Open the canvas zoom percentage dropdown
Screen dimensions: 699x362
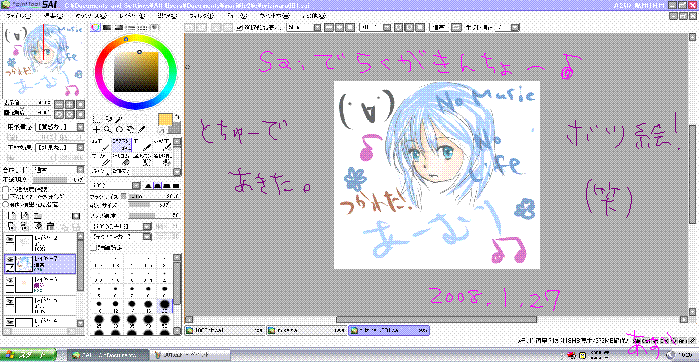[304, 28]
